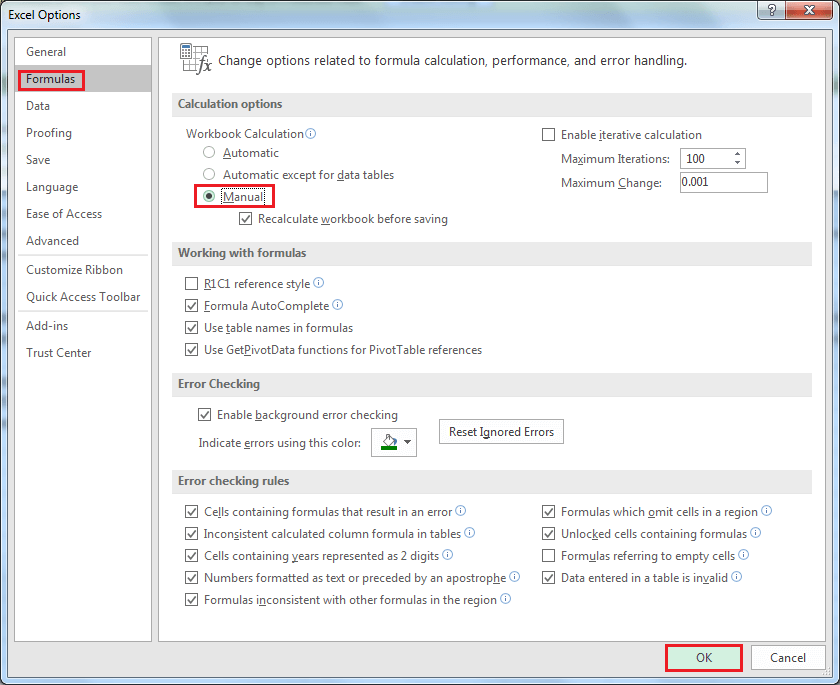Image resolution: width=840 pixels, height=685 pixels.
Task: Click the Help question mark button
Action: 771,10
